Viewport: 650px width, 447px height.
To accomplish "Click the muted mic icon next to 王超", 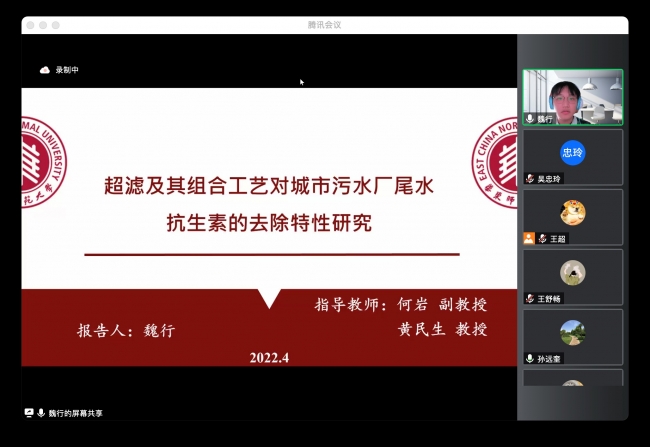I will (541, 239).
